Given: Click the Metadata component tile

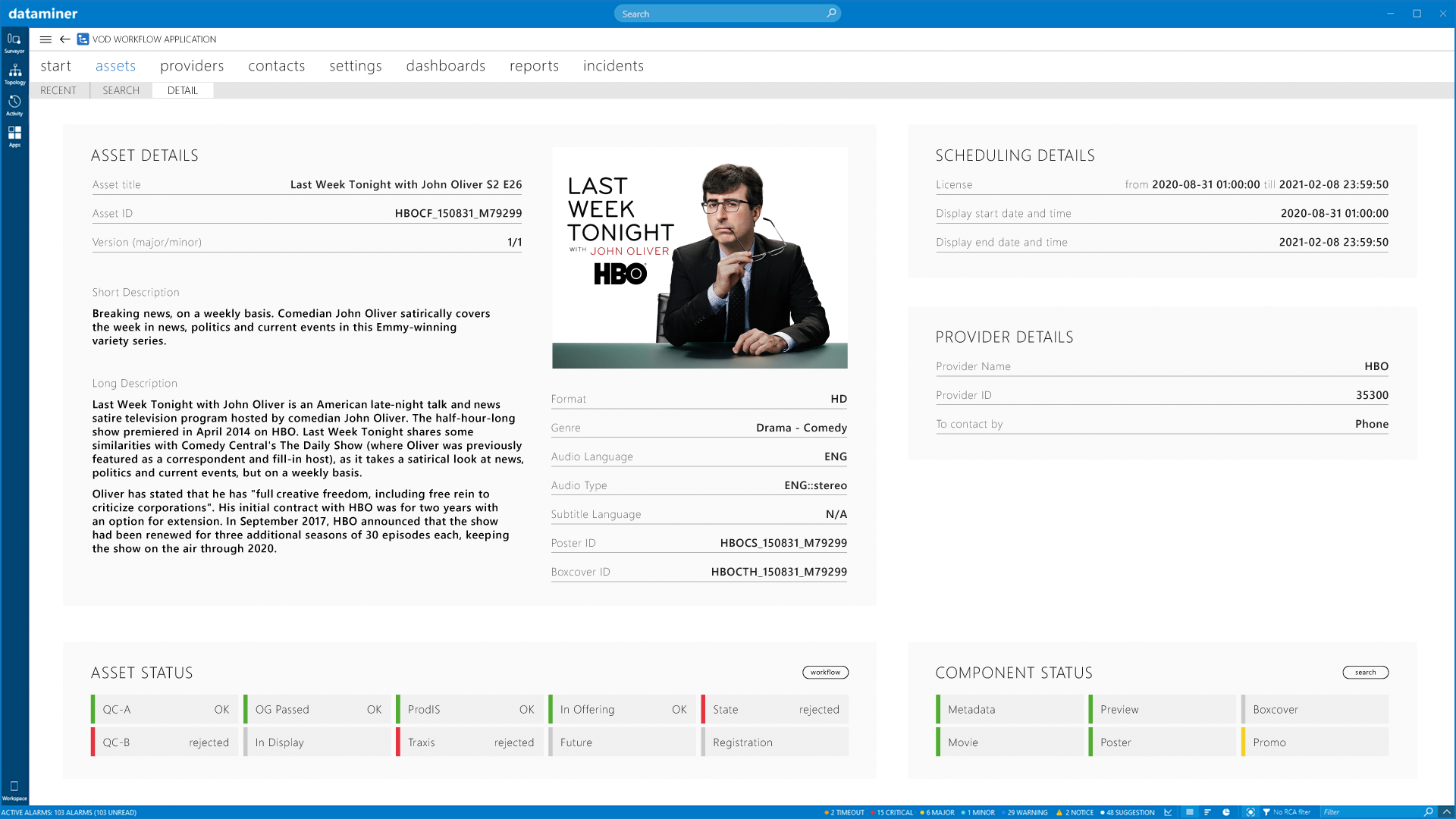Looking at the screenshot, I should point(1009,710).
